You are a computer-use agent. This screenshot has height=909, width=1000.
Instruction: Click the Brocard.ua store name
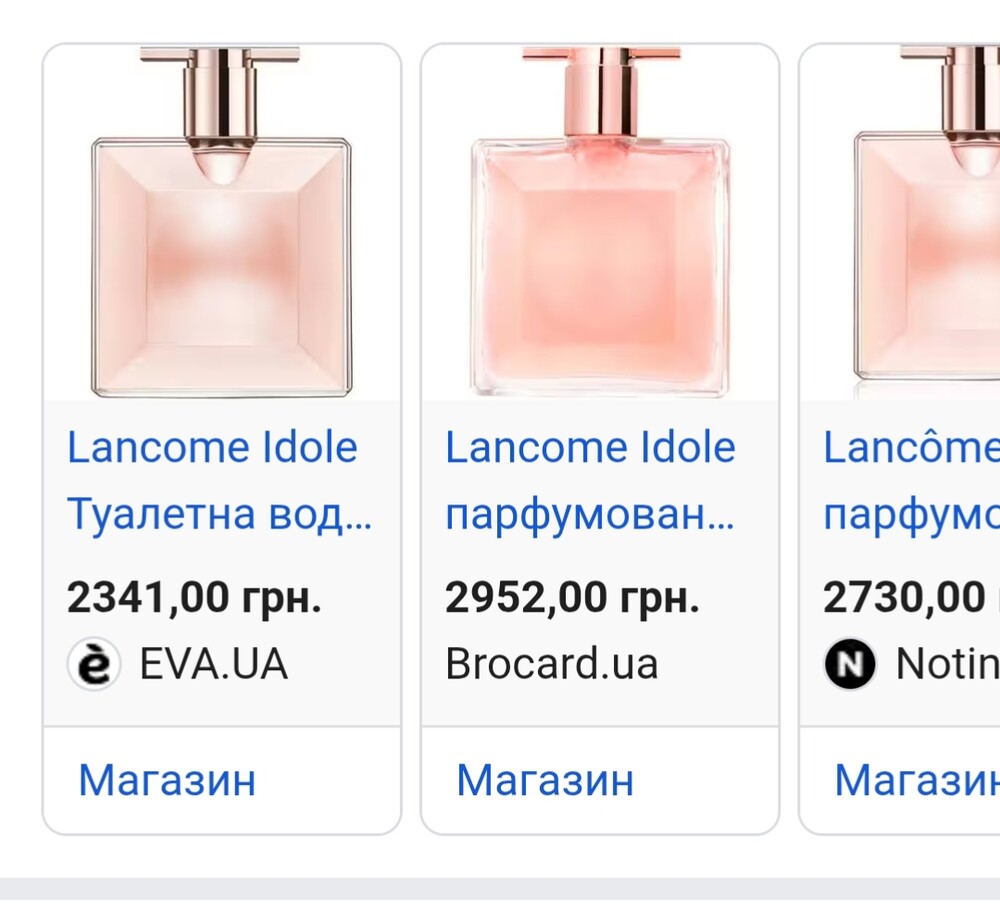[x=552, y=665]
